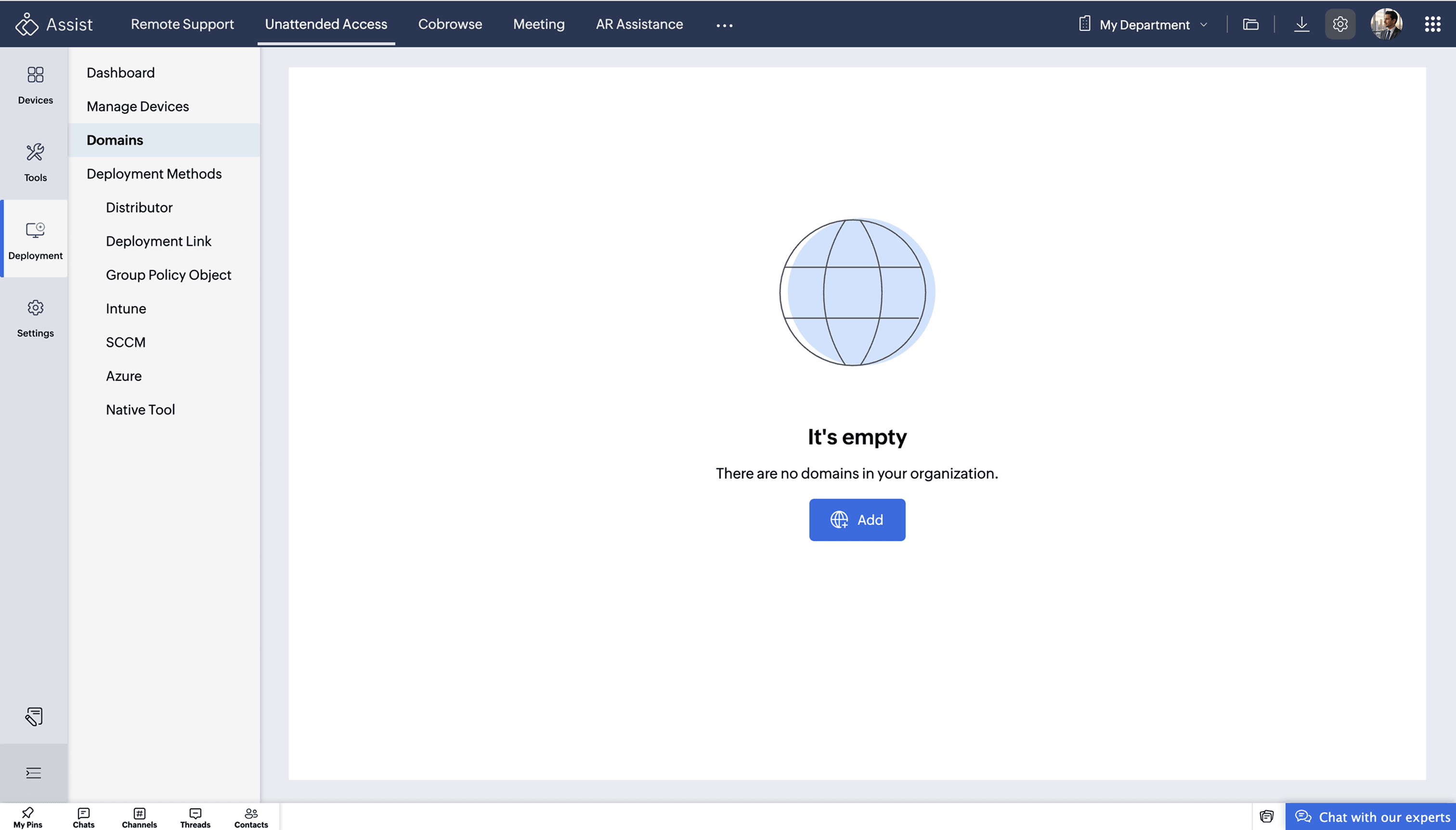Open Threads in the bottom bar

click(195, 817)
